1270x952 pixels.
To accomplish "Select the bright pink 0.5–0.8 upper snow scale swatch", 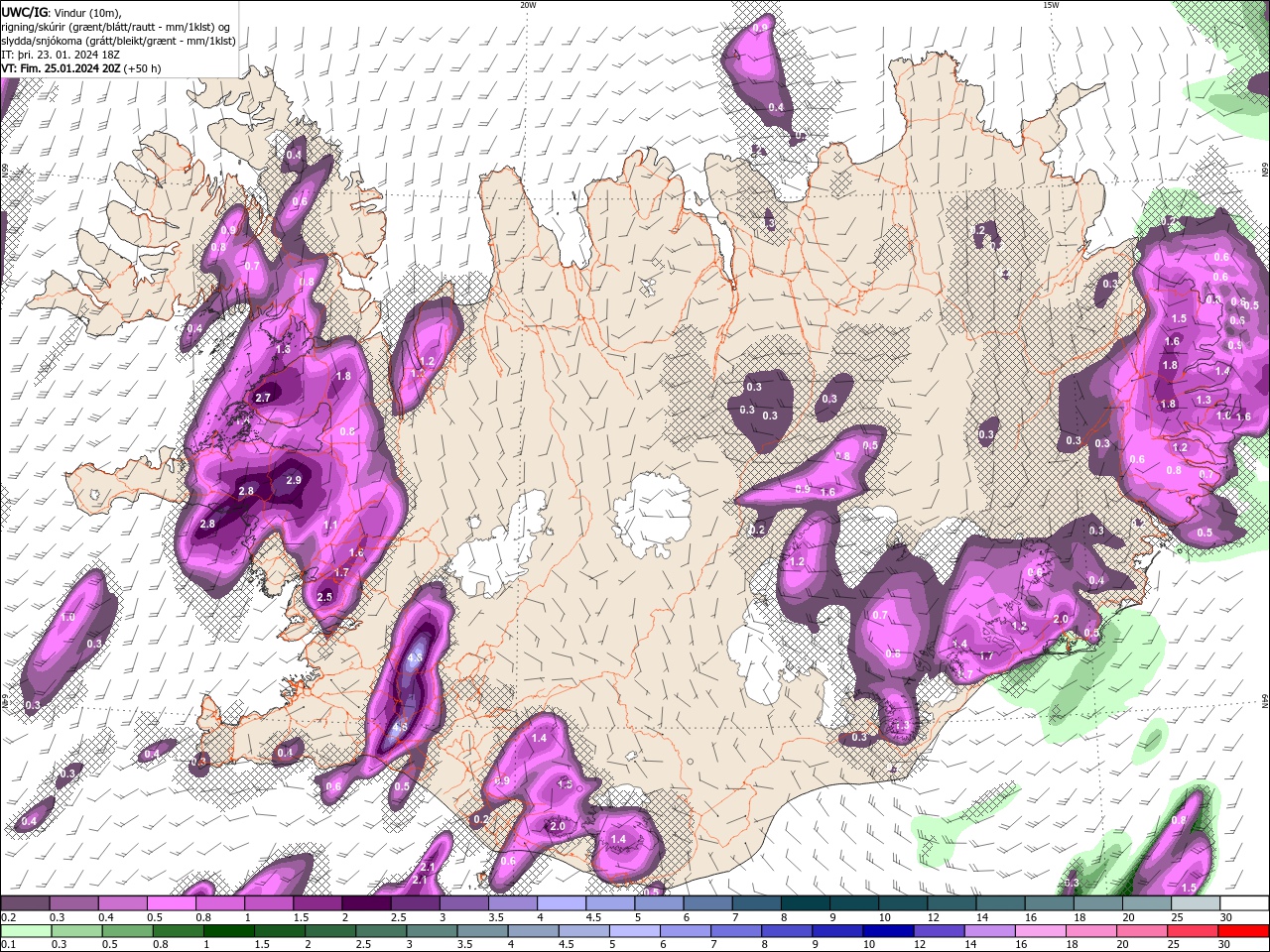I will [172, 903].
